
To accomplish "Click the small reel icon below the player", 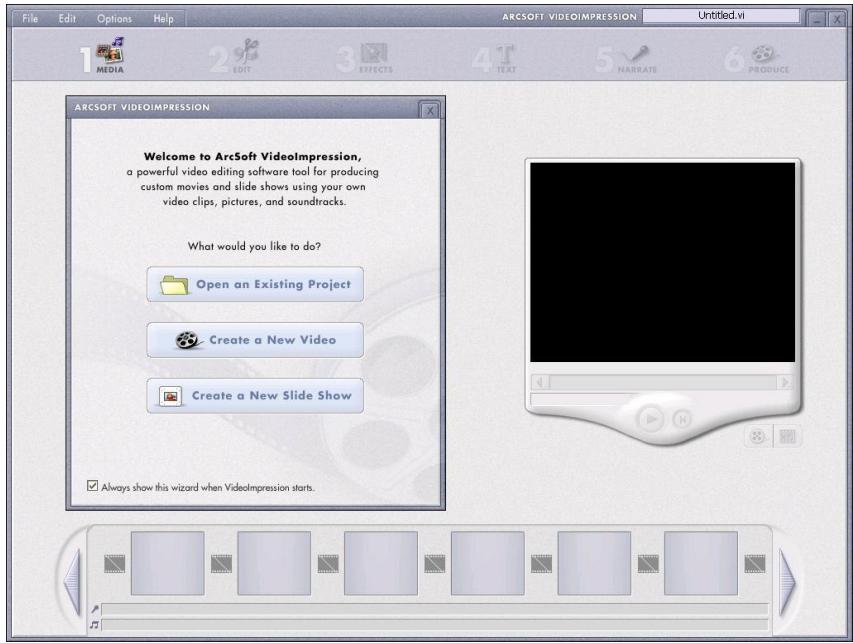I will 757,434.
